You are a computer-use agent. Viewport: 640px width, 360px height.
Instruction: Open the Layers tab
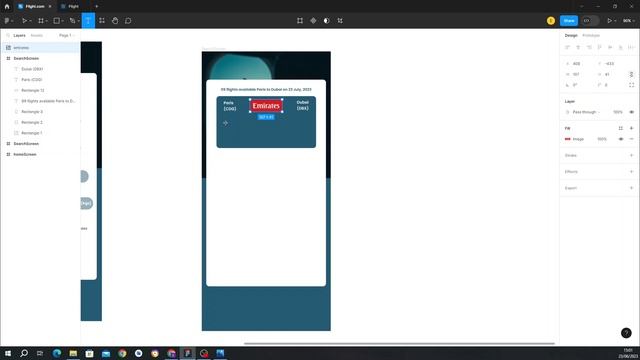19,36
